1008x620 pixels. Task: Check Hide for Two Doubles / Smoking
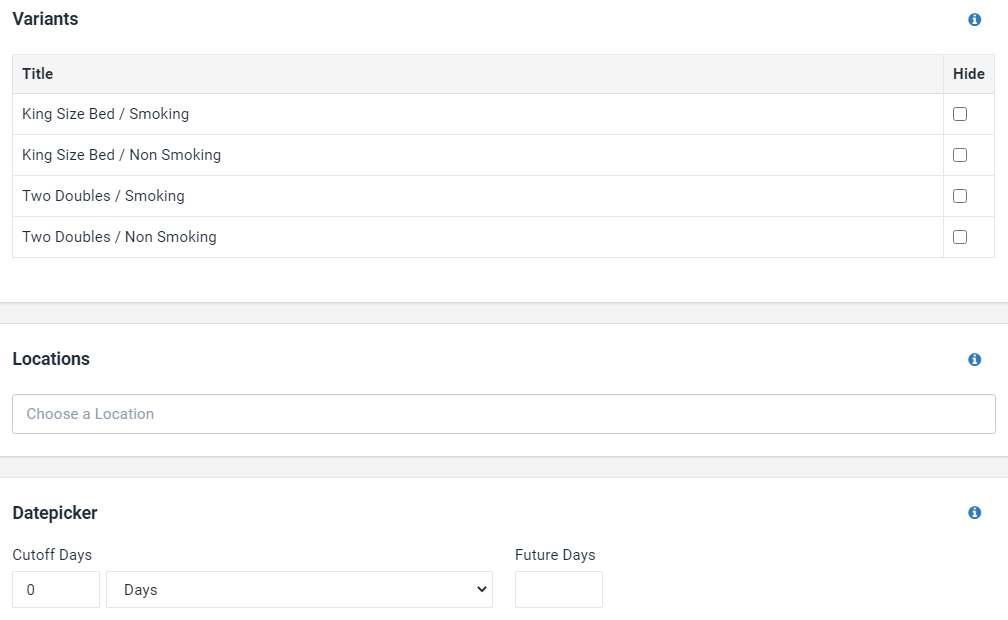[960, 196]
